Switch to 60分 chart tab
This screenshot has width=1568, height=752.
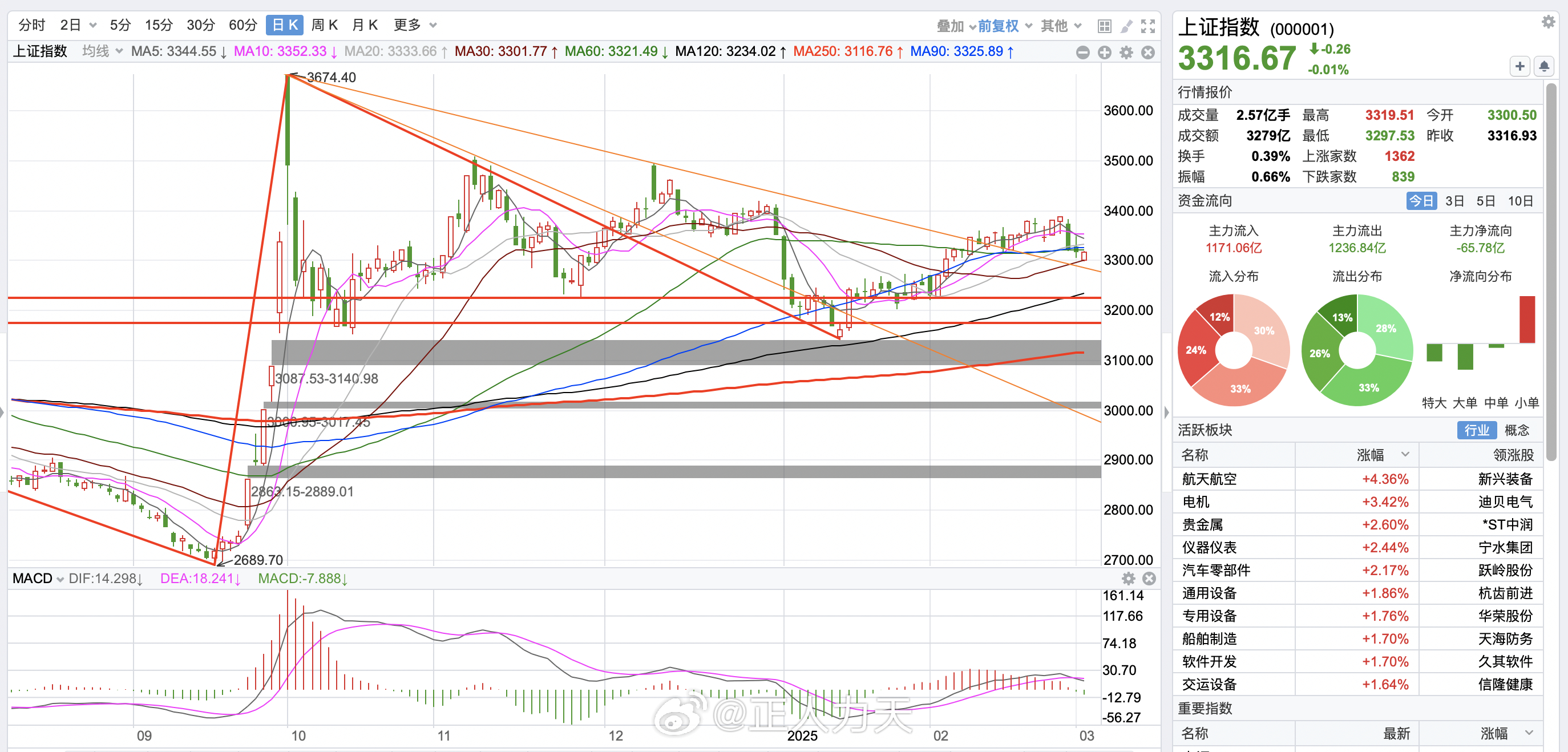pyautogui.click(x=243, y=25)
